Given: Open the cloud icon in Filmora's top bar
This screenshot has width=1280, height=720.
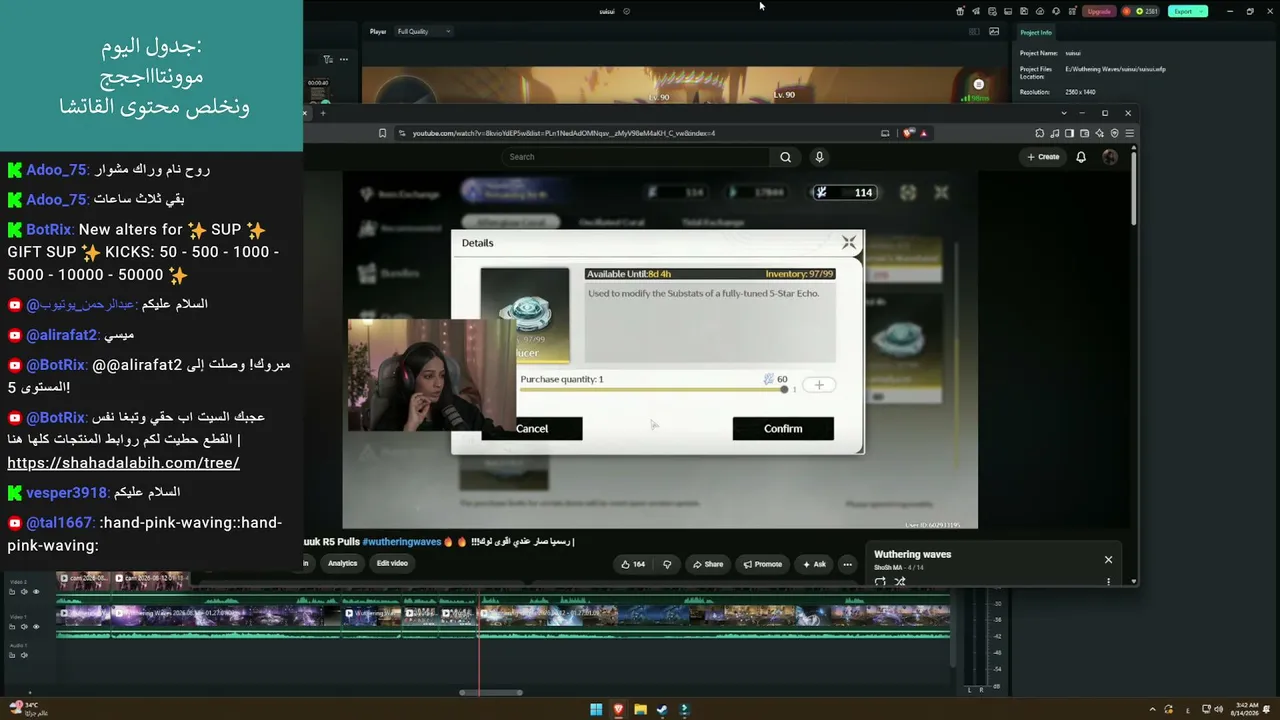Looking at the screenshot, I should 1040,11.
